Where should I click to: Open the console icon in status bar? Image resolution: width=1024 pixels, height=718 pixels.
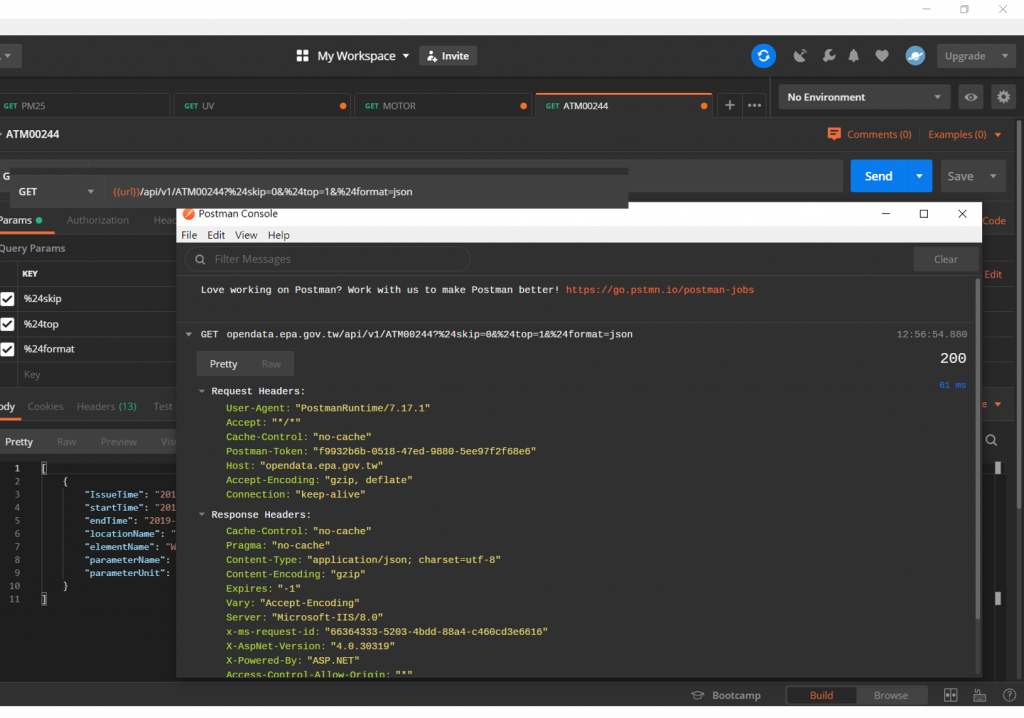tap(980, 695)
